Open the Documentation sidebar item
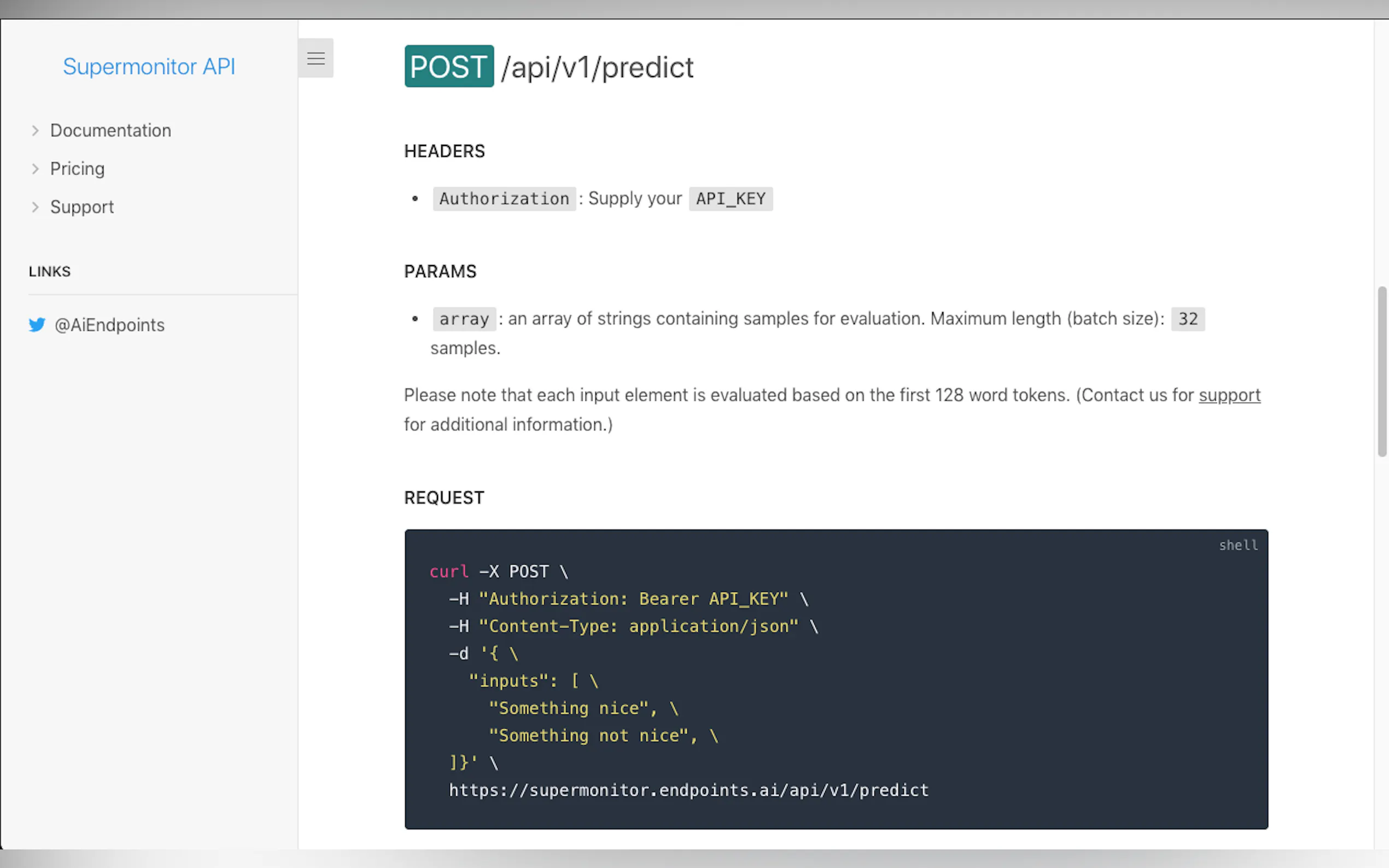Image resolution: width=1389 pixels, height=868 pixels. pyautogui.click(x=110, y=130)
